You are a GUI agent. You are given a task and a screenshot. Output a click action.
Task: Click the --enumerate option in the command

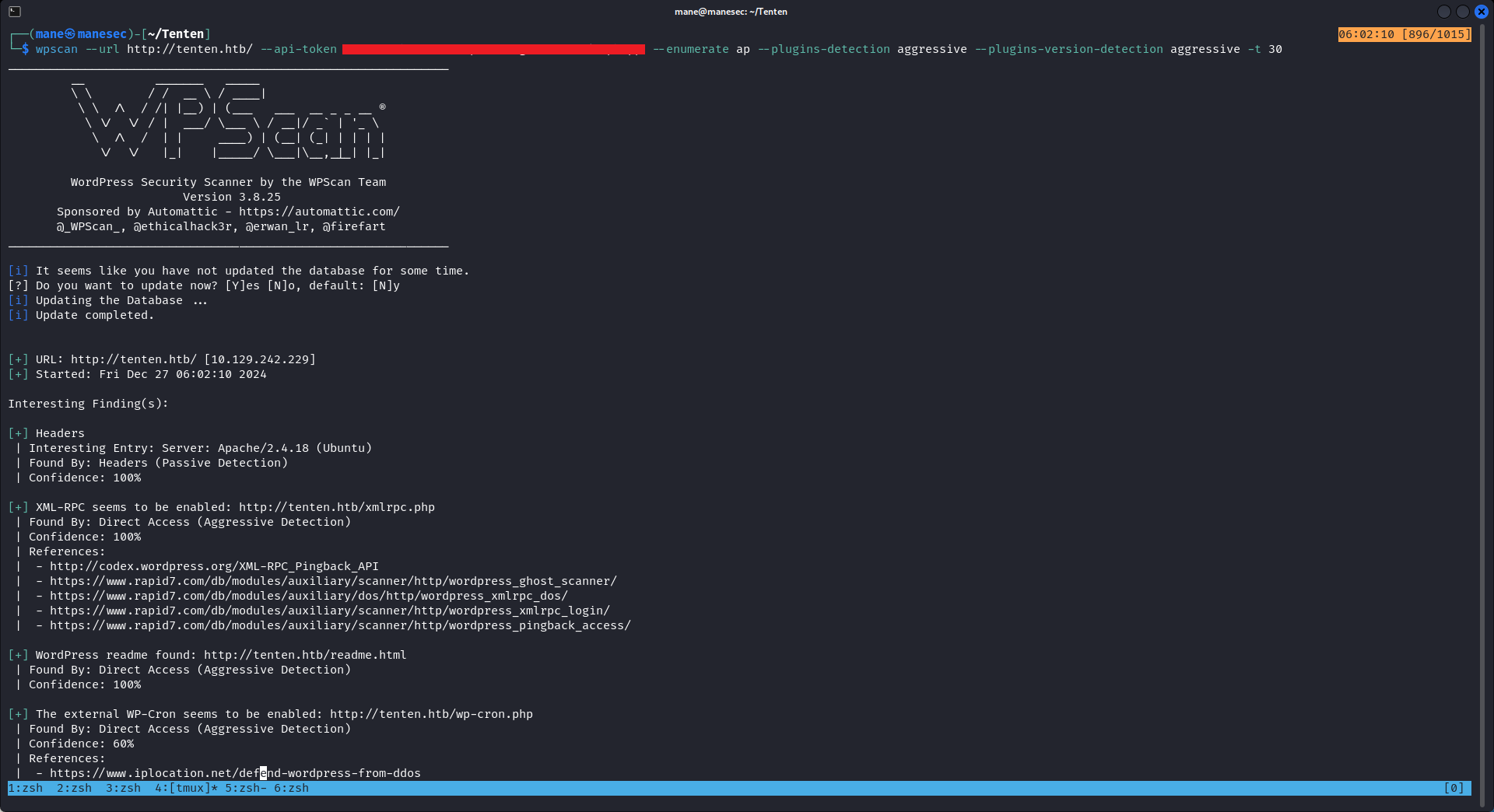click(x=691, y=49)
